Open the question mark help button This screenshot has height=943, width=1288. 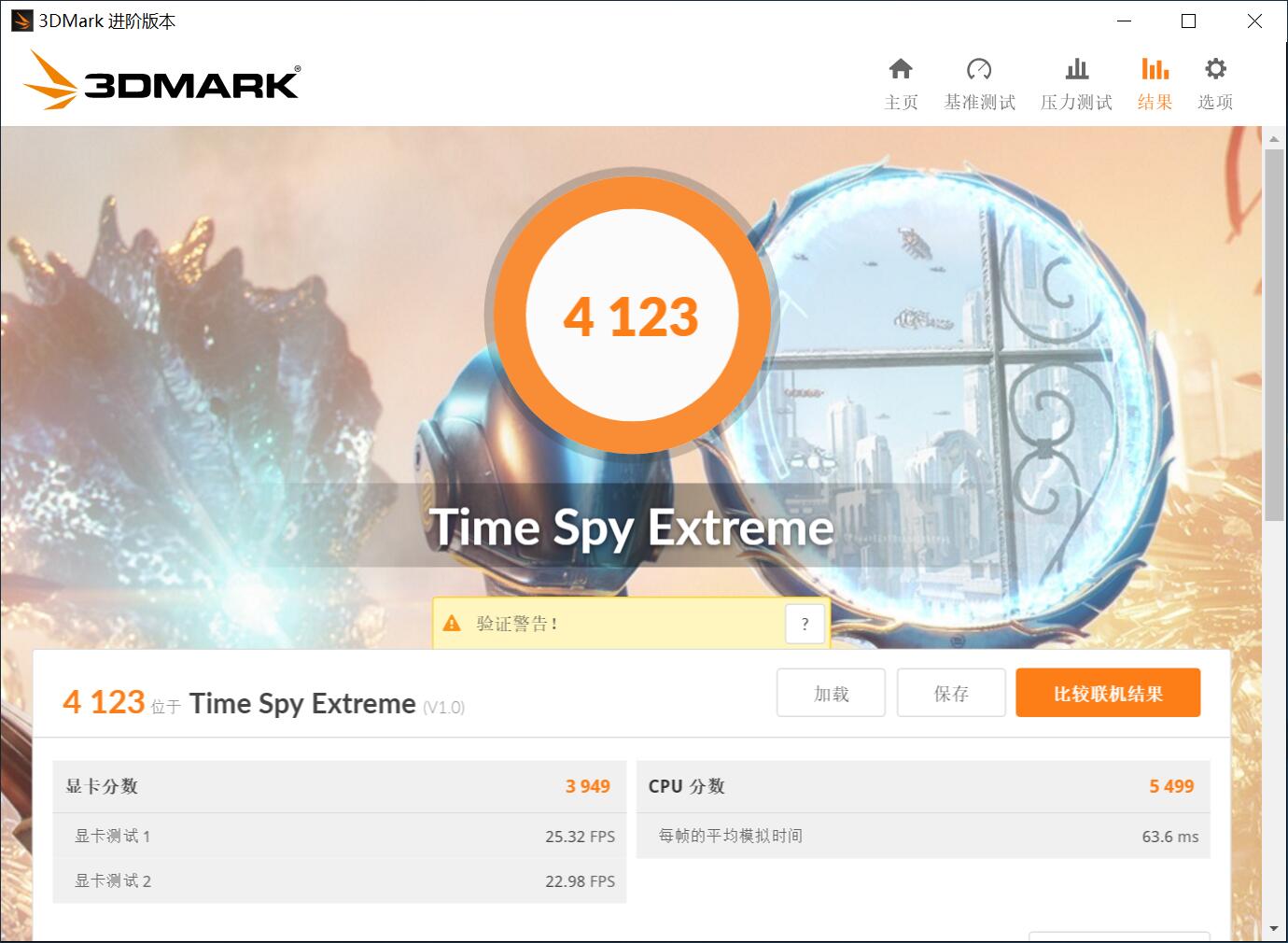coord(805,624)
